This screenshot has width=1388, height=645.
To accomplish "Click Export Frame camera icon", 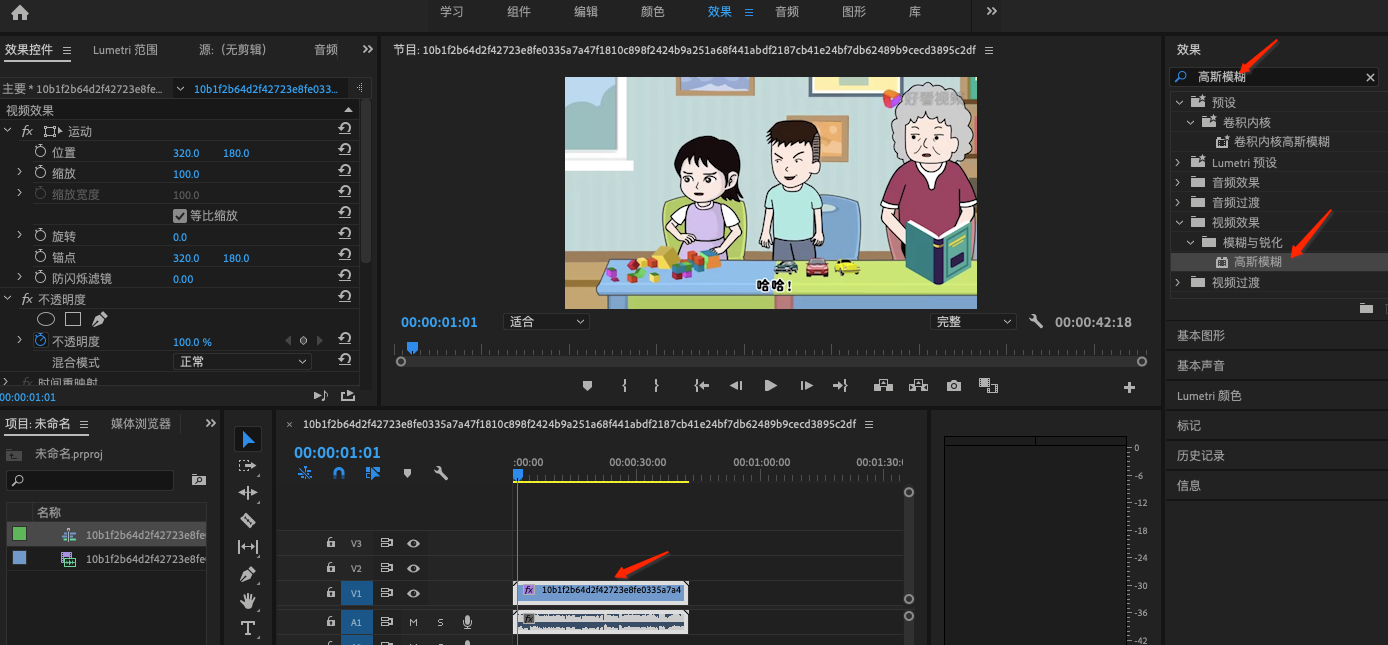I will pyautogui.click(x=954, y=385).
